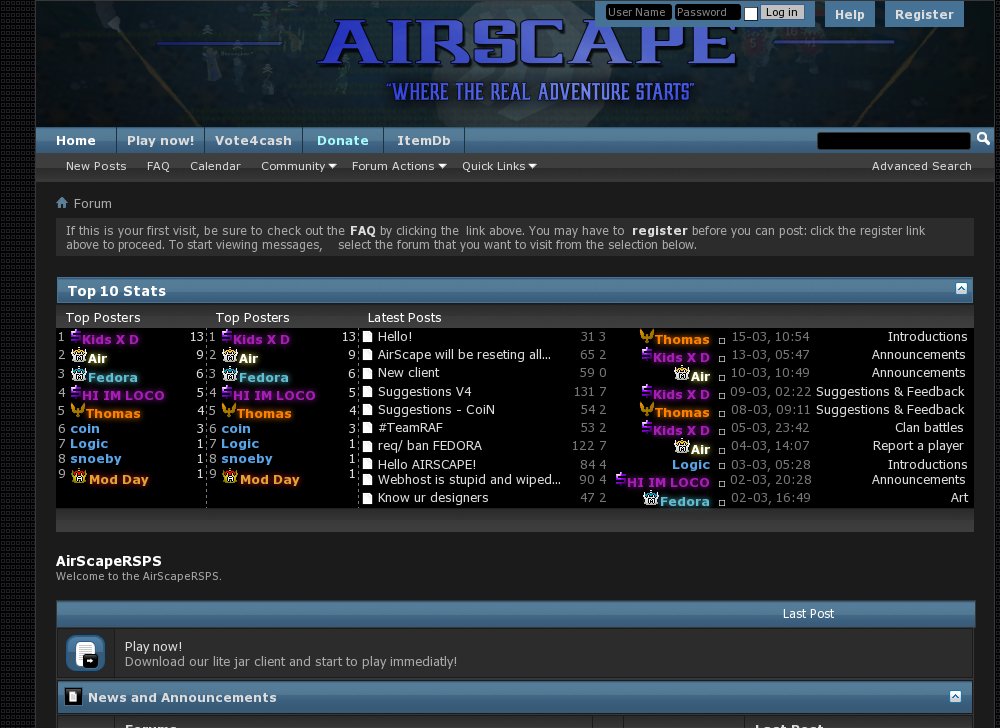This screenshot has width=1000, height=728.
Task: Open the Advanced Search link
Action: point(921,166)
